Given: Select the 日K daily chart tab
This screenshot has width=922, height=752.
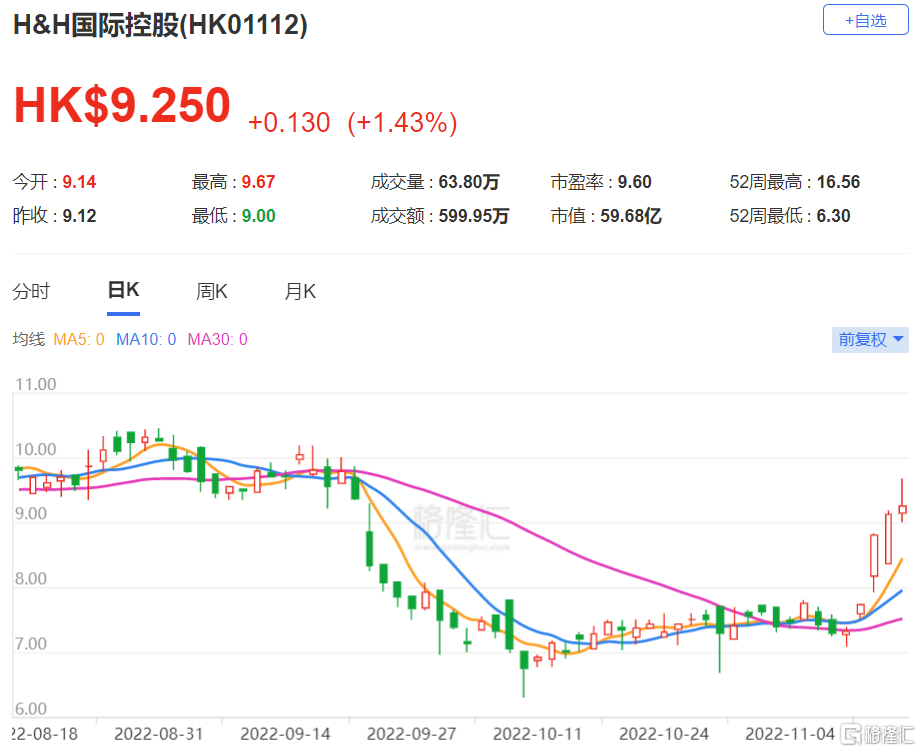Looking at the screenshot, I should click(123, 290).
